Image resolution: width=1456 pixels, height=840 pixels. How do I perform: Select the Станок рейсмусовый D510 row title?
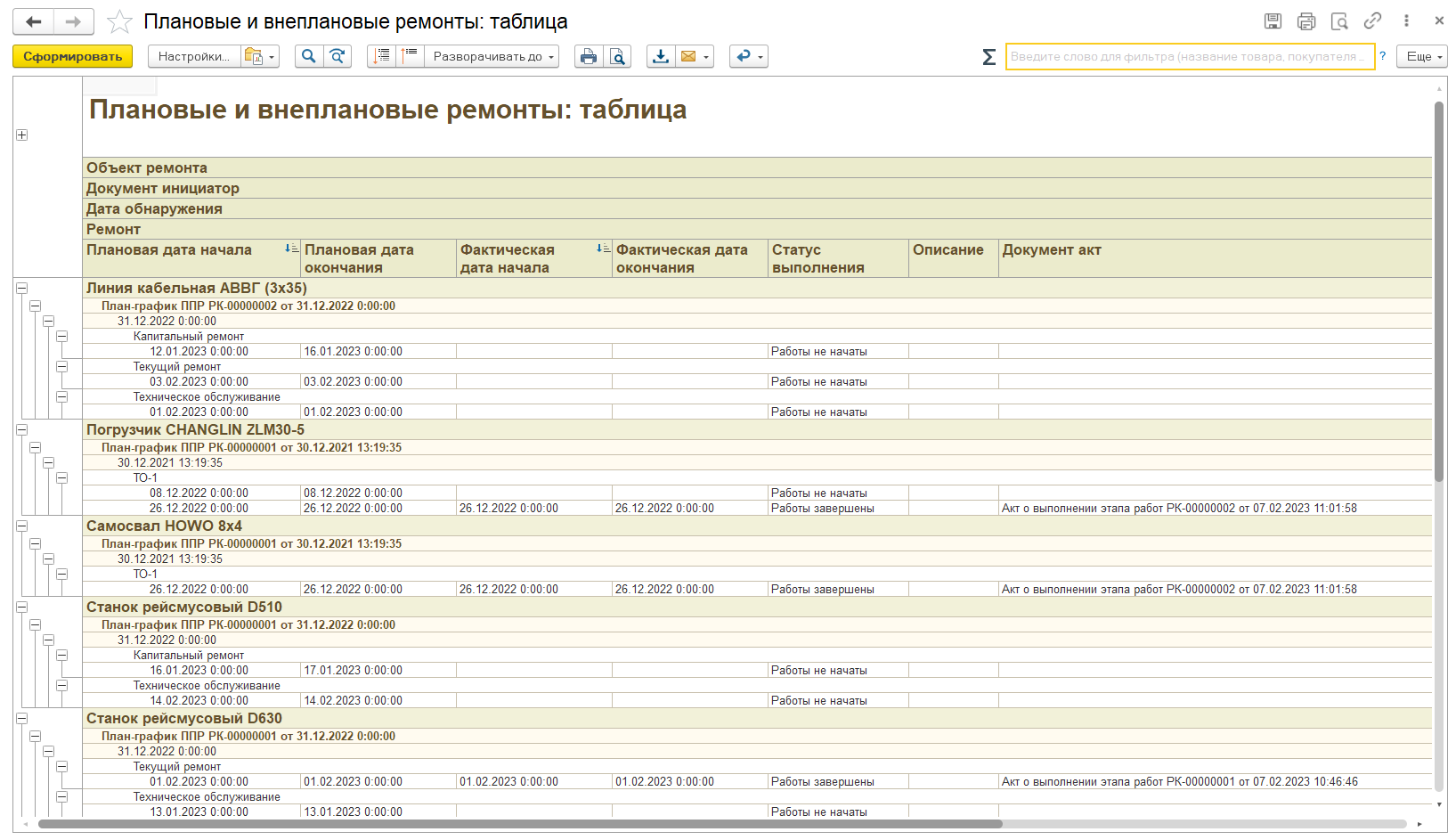coord(184,607)
